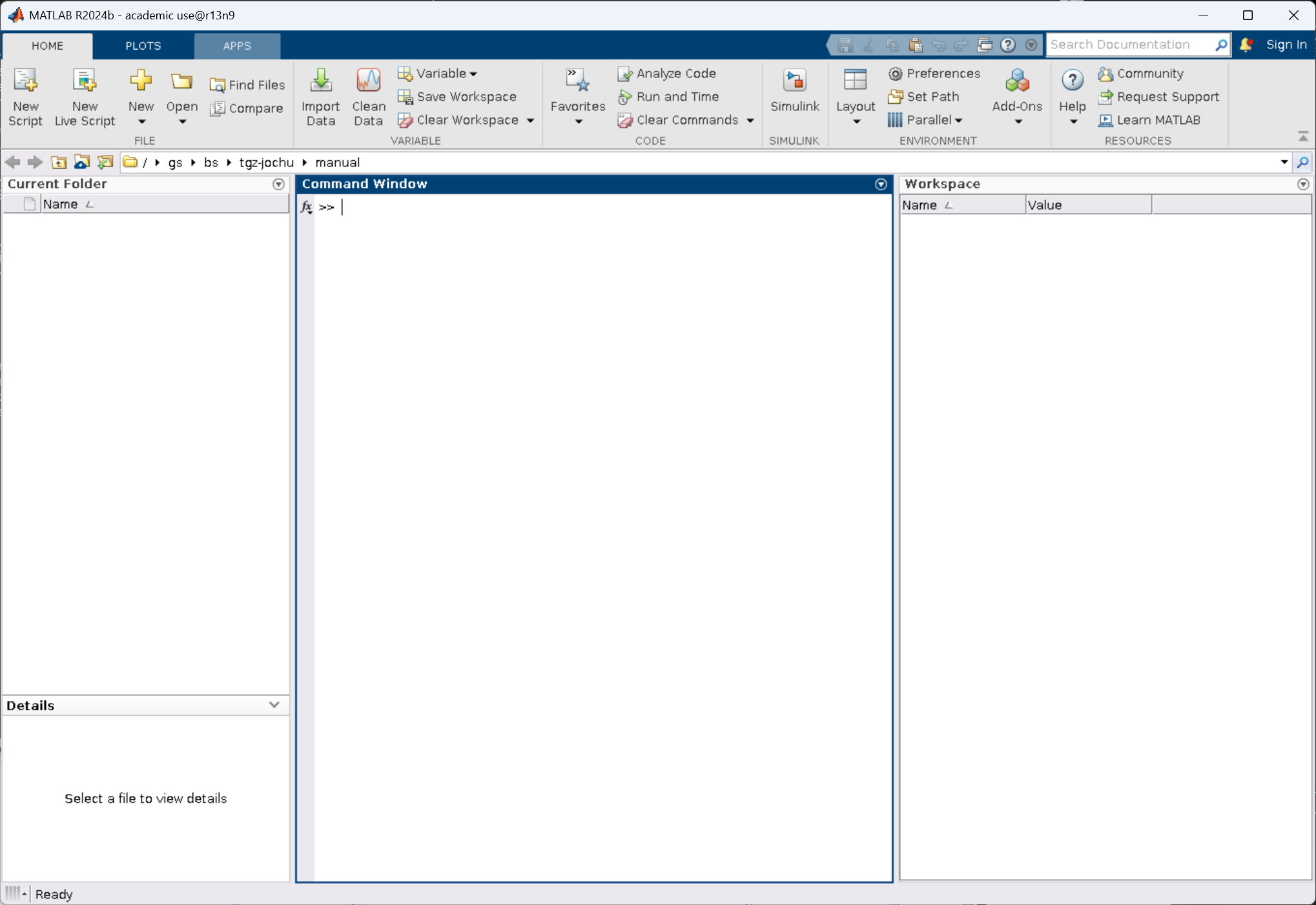Click the notification bell icon

[1246, 45]
